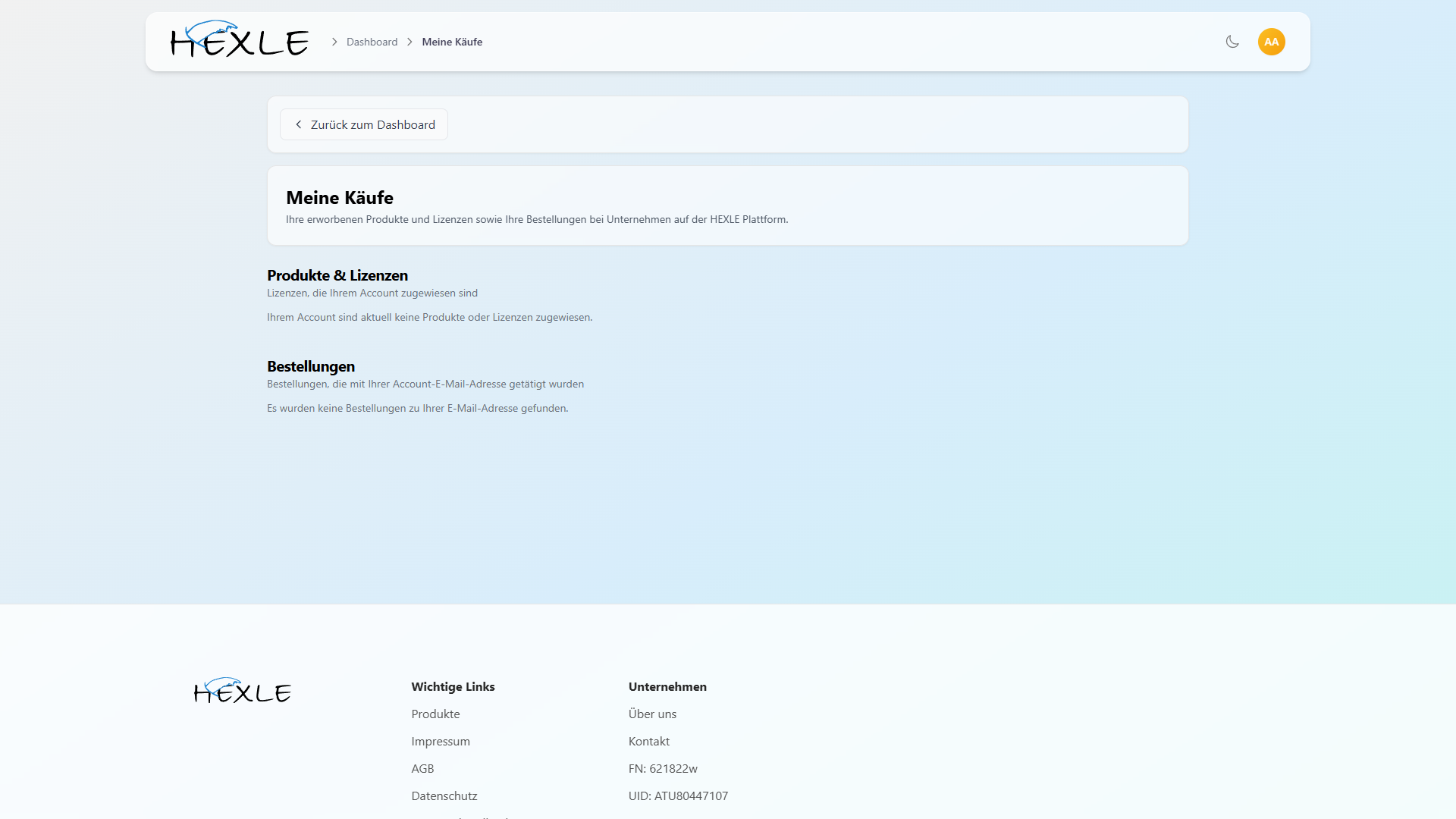Screen dimensions: 1456x819
Task: Click the chevron before Dashboard in the breadcrumb
Action: coord(334,42)
